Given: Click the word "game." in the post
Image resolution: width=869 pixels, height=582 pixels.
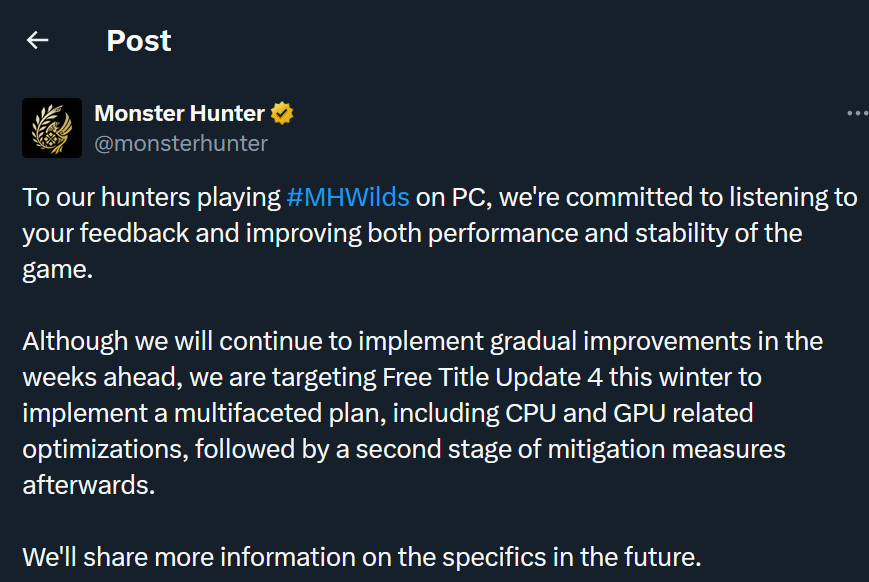Looking at the screenshot, I should pos(57,270).
